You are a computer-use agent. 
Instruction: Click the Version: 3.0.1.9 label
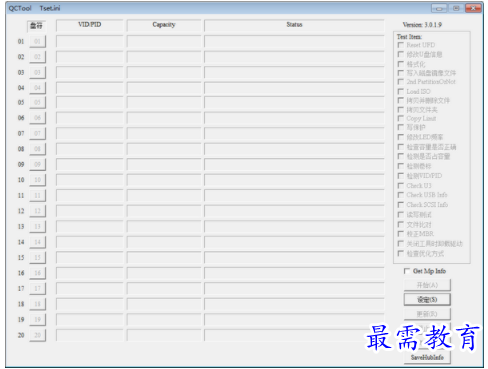422,25
